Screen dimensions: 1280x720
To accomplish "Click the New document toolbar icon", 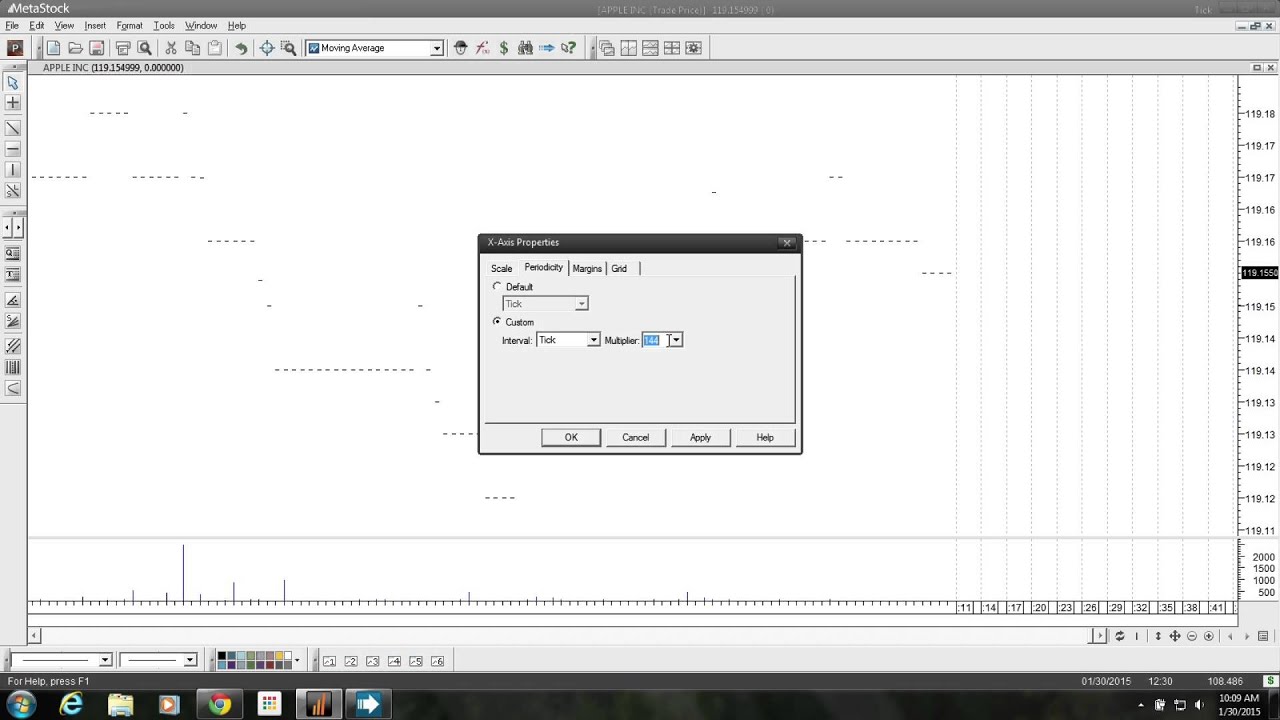I will (x=54, y=48).
